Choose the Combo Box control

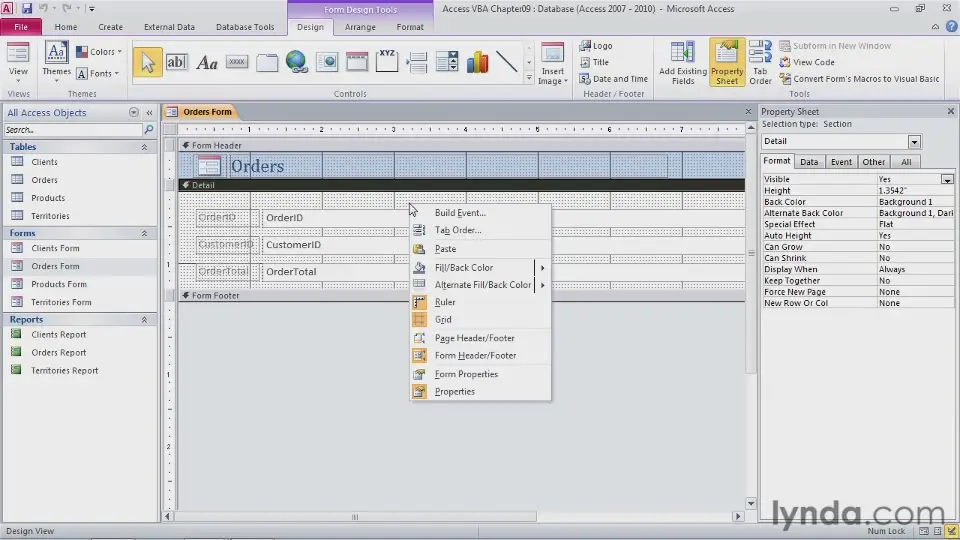click(x=447, y=62)
